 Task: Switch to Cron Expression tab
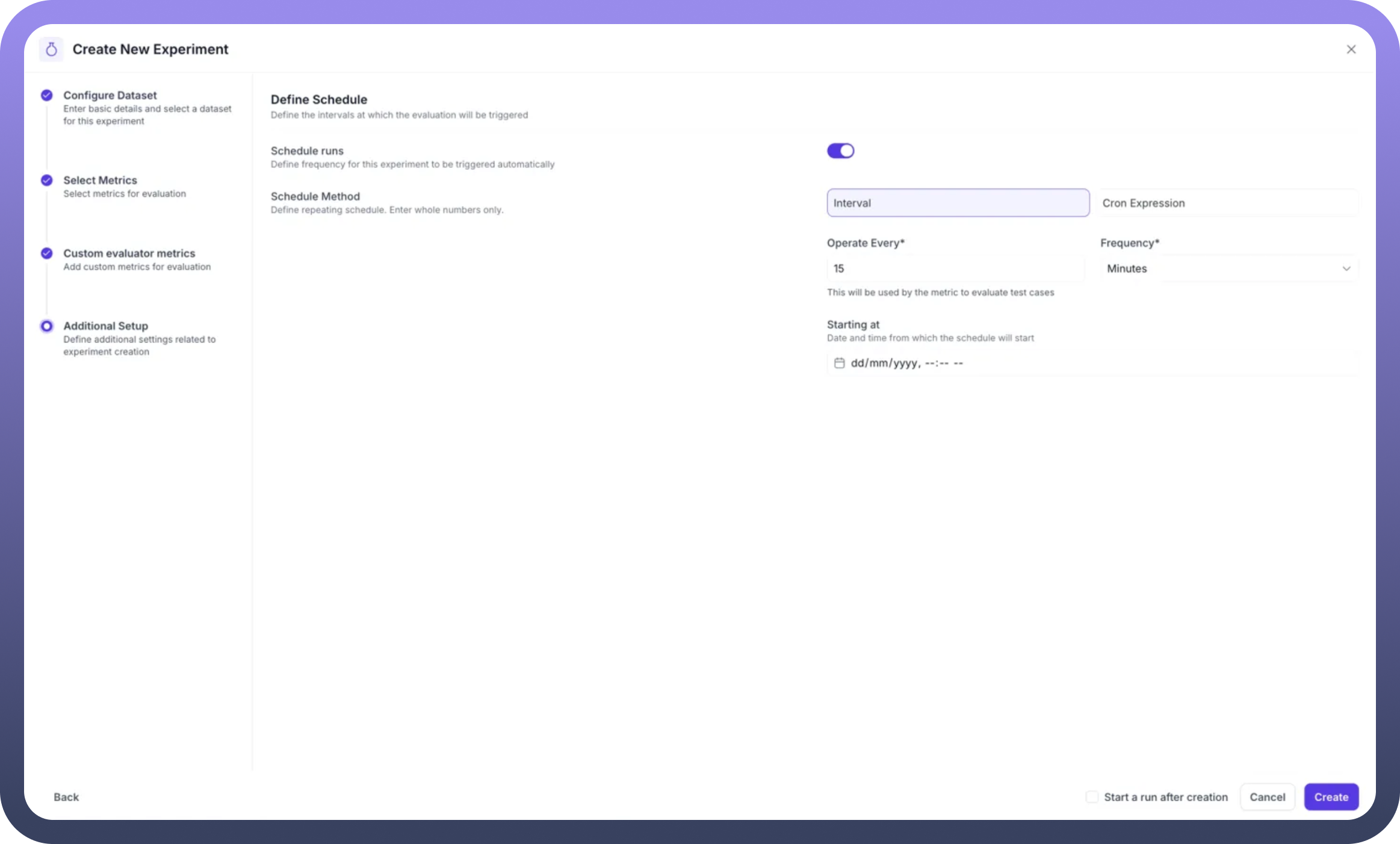coord(1228,203)
